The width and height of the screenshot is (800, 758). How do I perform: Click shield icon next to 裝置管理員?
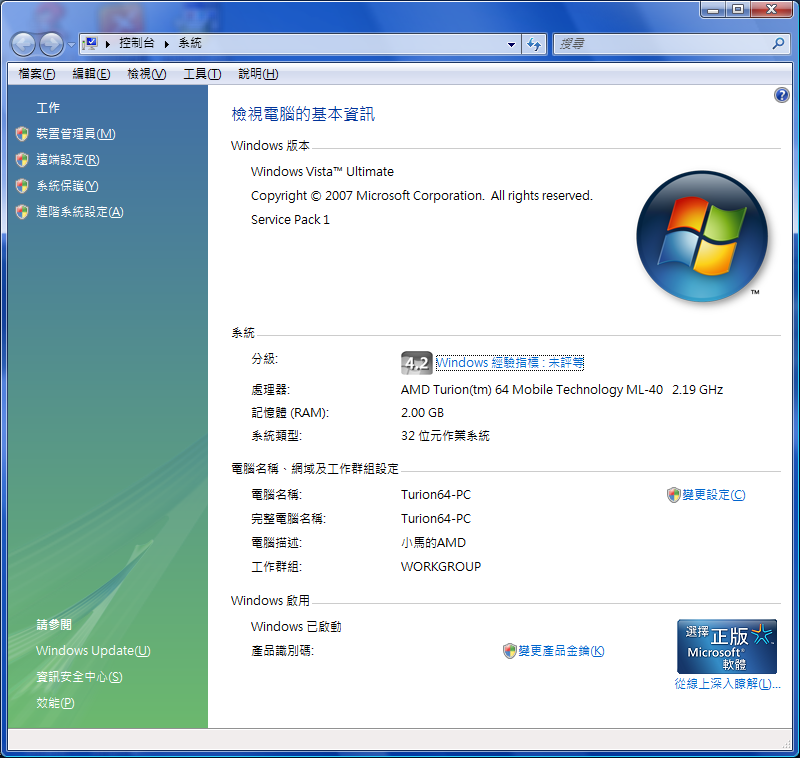[x=22, y=134]
